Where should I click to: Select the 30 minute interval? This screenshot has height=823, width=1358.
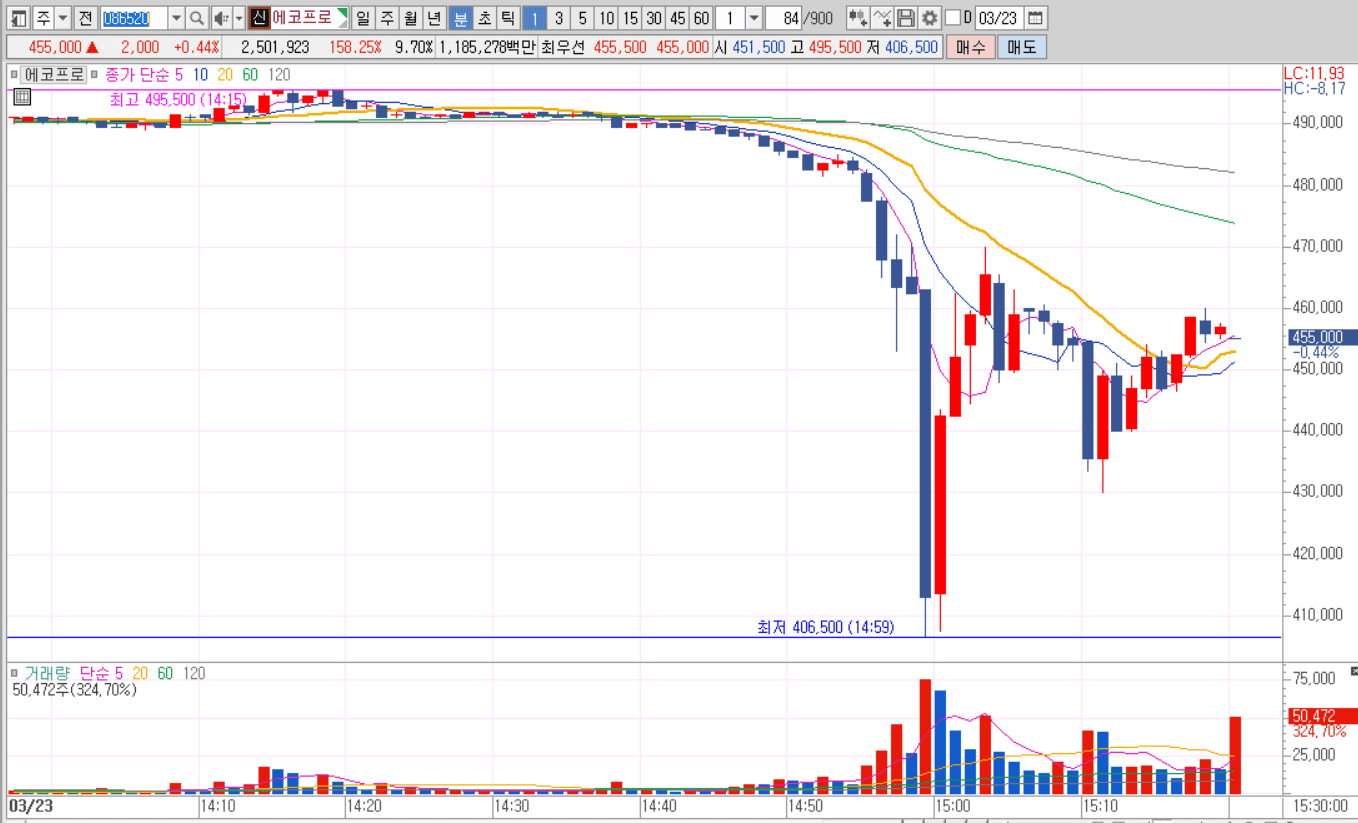click(654, 17)
